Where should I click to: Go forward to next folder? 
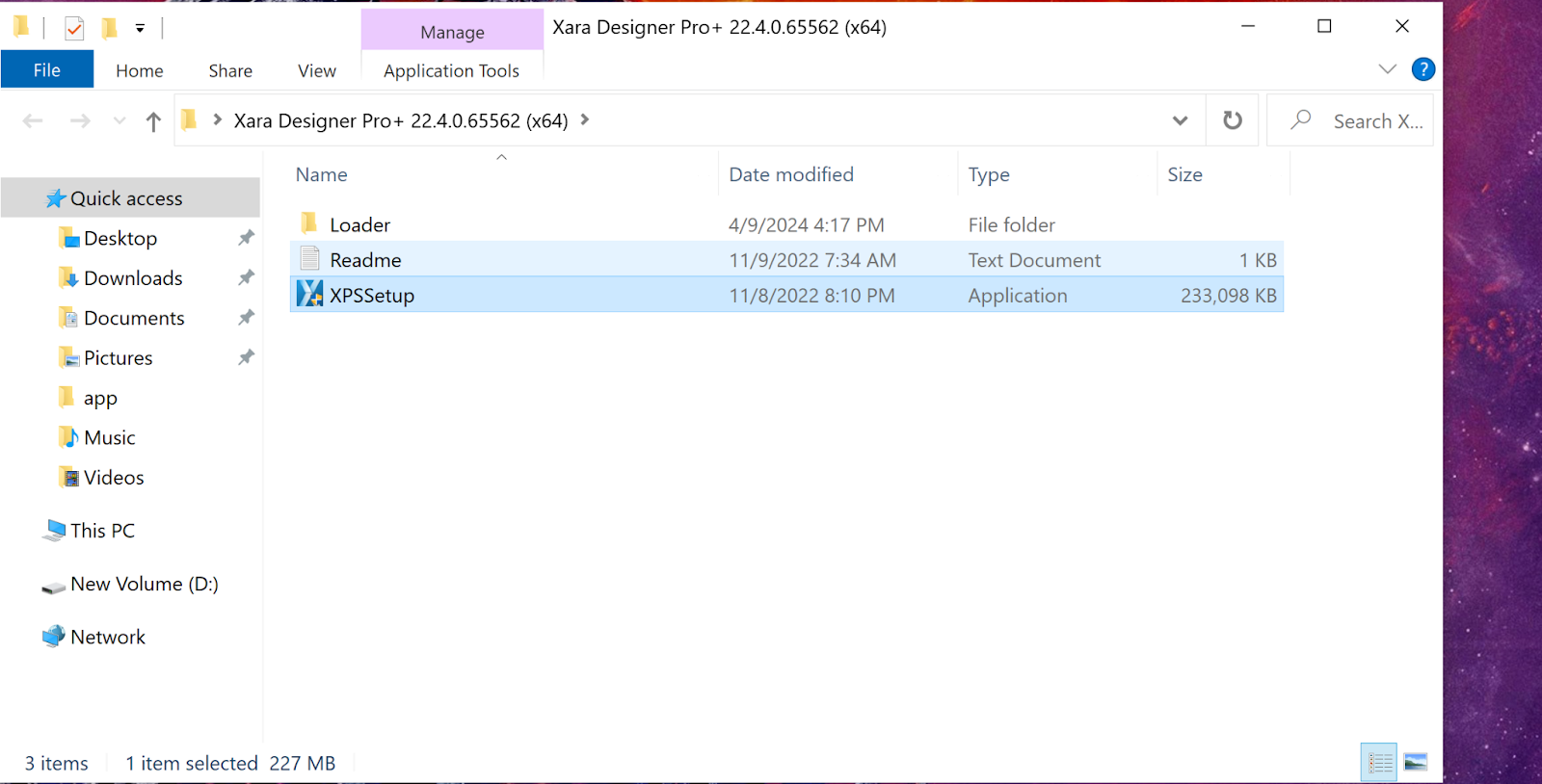pyautogui.click(x=80, y=120)
